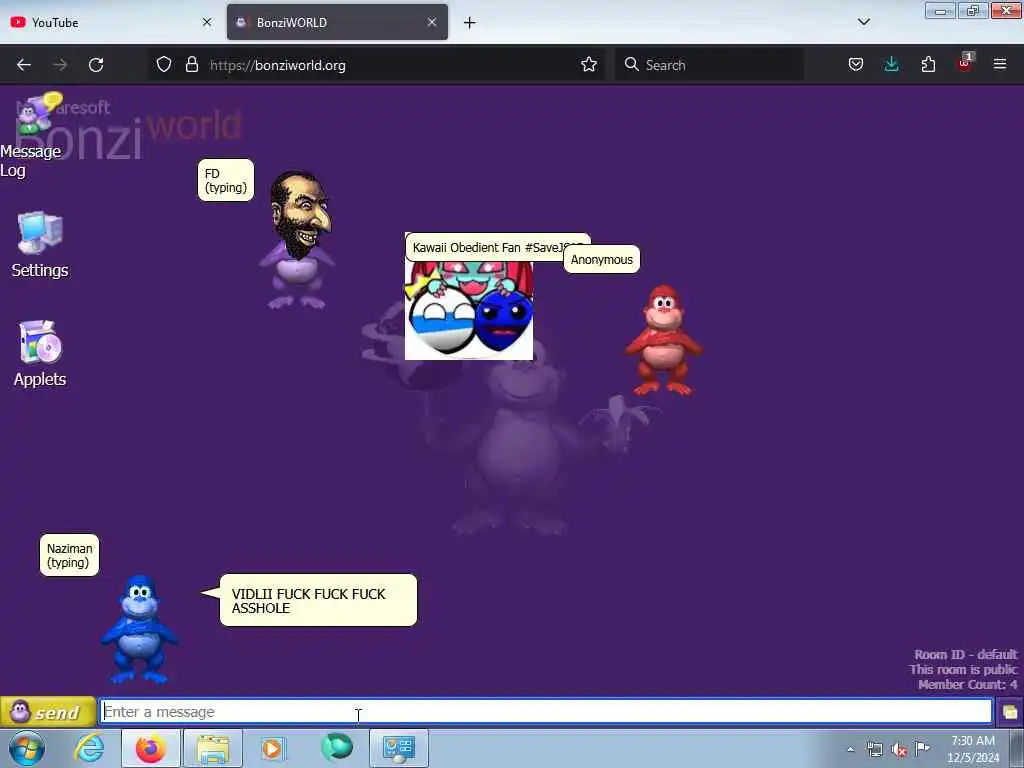The width and height of the screenshot is (1024, 768).
Task: Reload the current page
Action: (96, 65)
